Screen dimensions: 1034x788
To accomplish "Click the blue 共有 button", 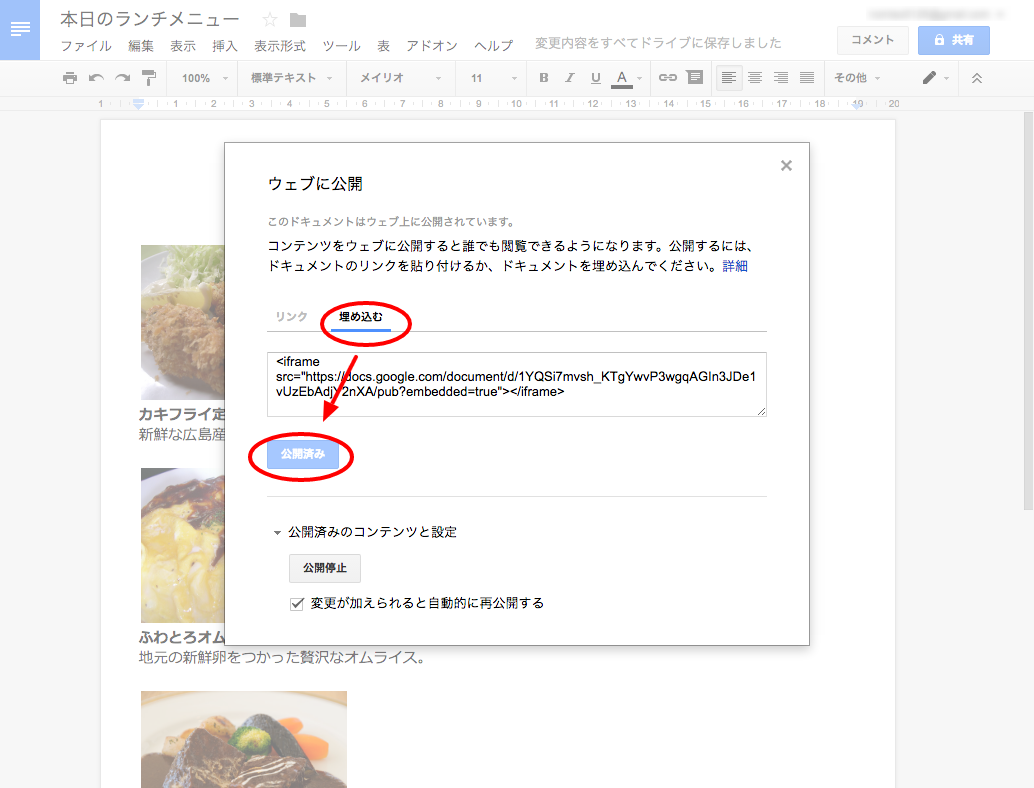I will [x=954, y=40].
